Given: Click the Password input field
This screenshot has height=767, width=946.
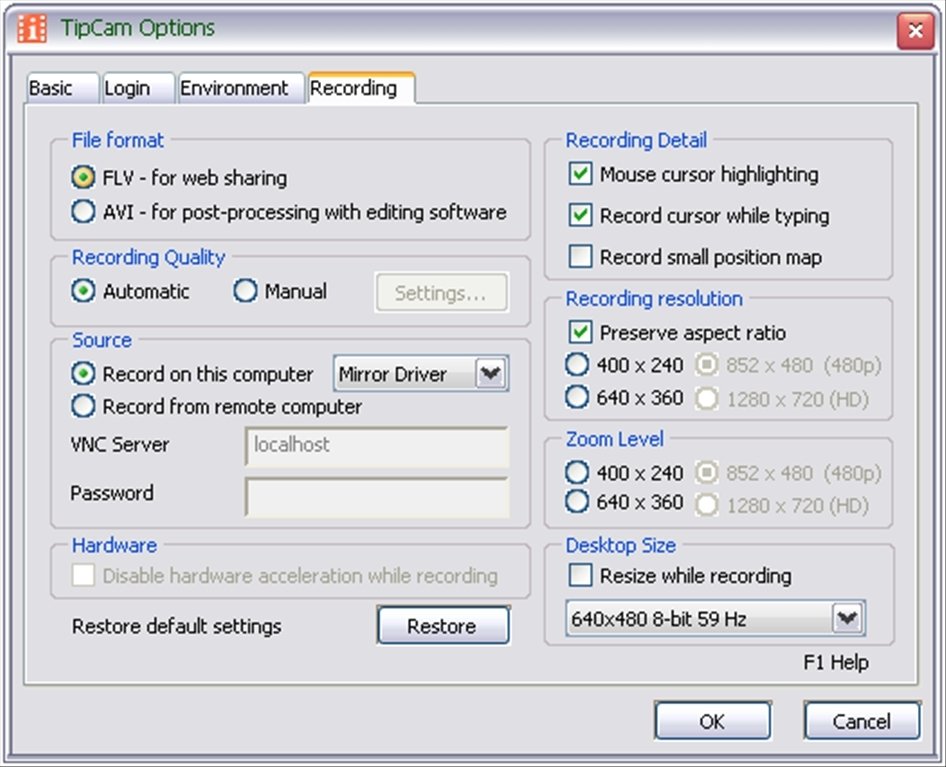Looking at the screenshot, I should pyautogui.click(x=376, y=497).
